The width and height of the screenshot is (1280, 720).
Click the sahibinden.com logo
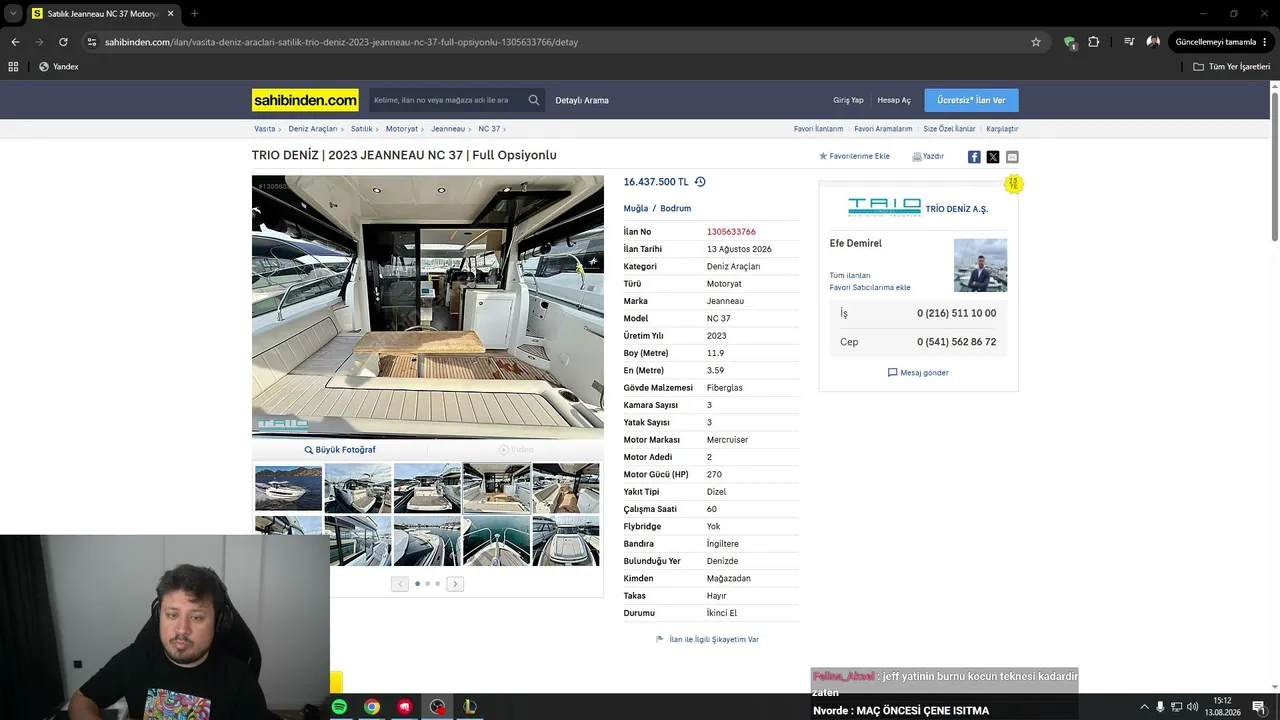(x=305, y=100)
